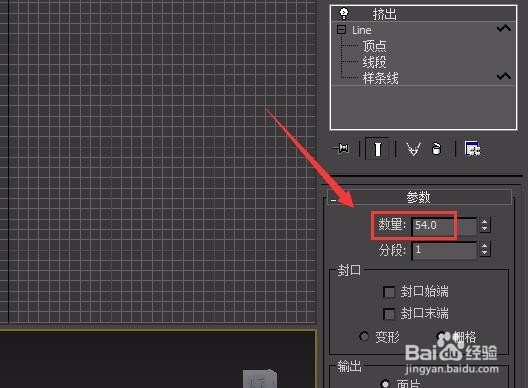The height and width of the screenshot is (388, 528).
Task: Select the Line object entry
Action: pos(362,30)
